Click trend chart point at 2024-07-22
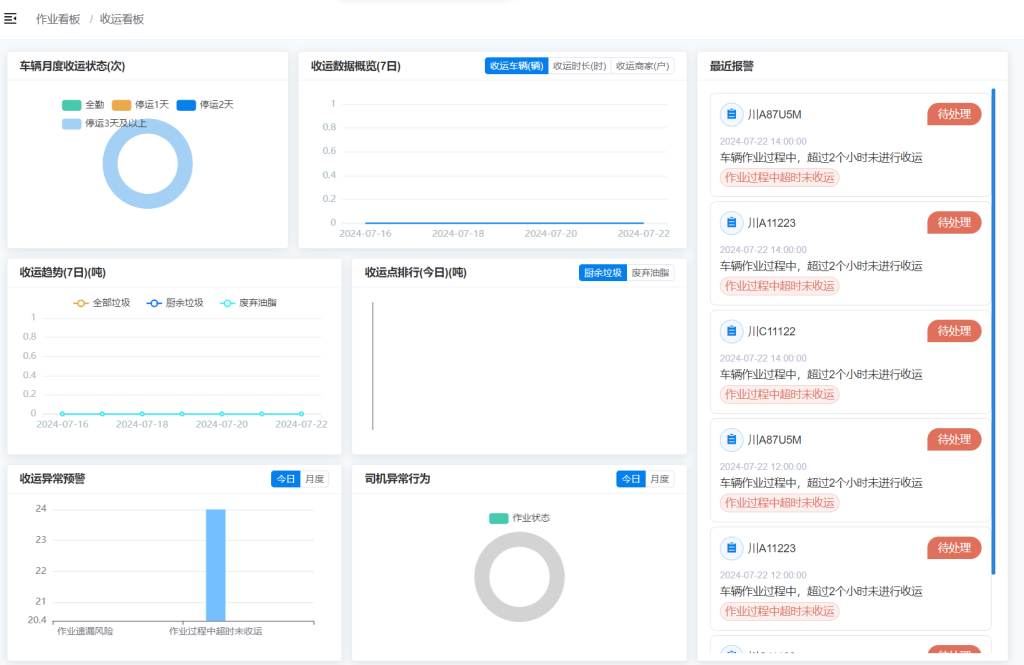The height and width of the screenshot is (665, 1024). tap(301, 414)
